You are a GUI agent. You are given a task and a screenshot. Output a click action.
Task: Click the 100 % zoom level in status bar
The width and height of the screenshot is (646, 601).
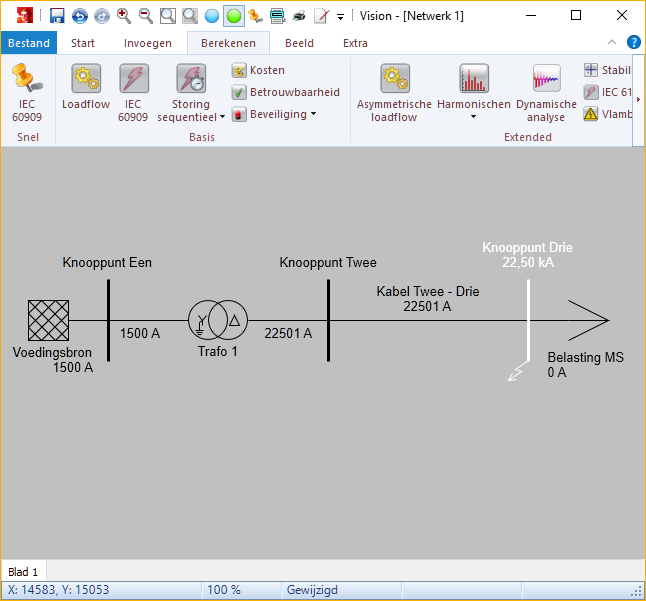[224, 590]
